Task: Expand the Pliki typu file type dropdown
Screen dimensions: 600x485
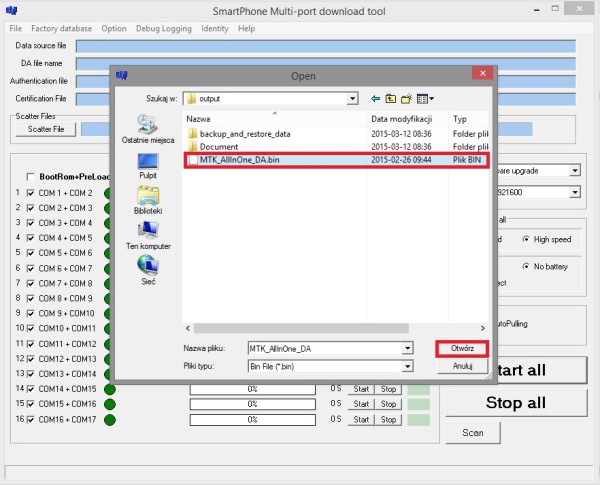Action: [x=407, y=367]
